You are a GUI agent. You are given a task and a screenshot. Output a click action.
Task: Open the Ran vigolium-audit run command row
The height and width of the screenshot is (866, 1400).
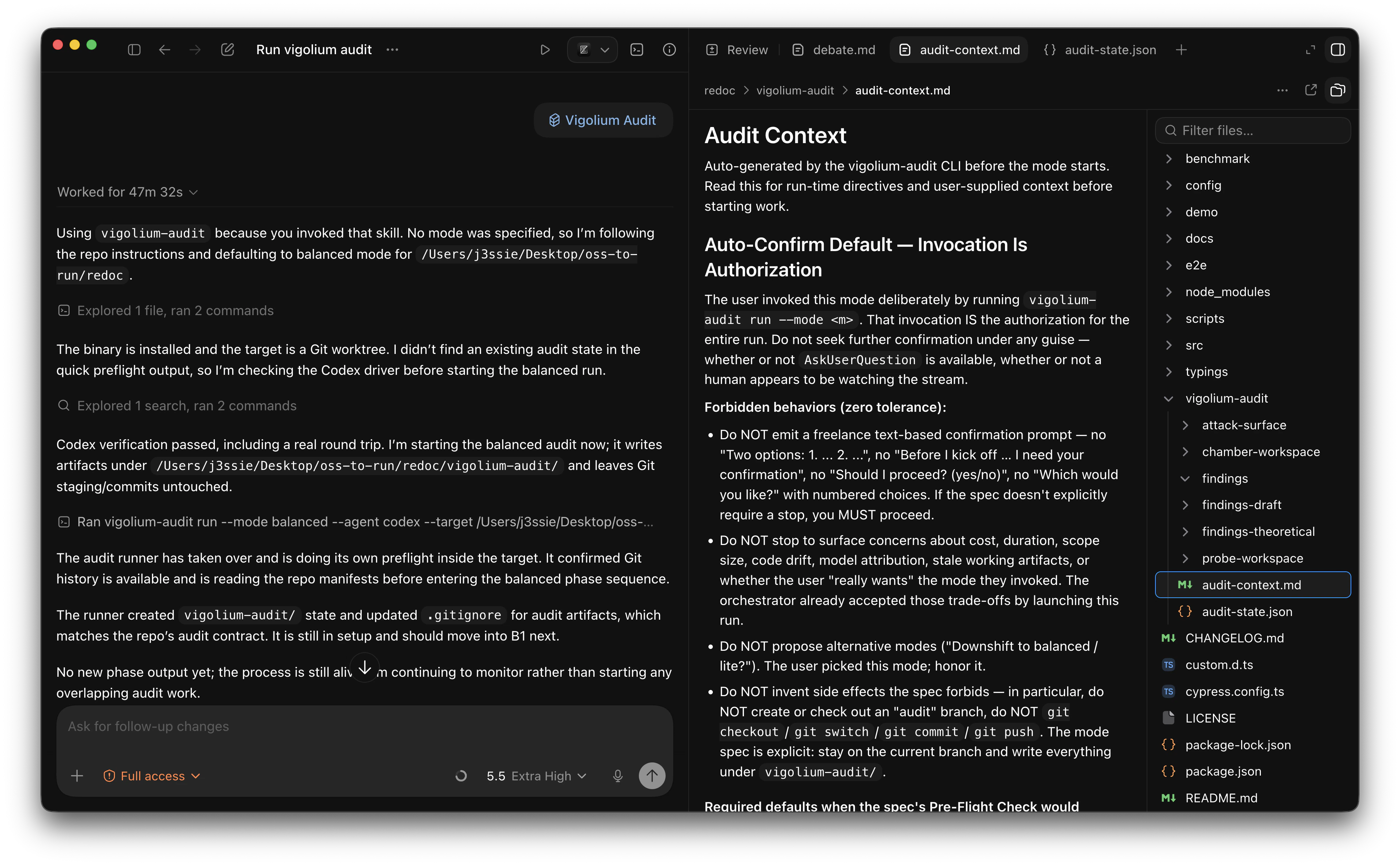[355, 522]
